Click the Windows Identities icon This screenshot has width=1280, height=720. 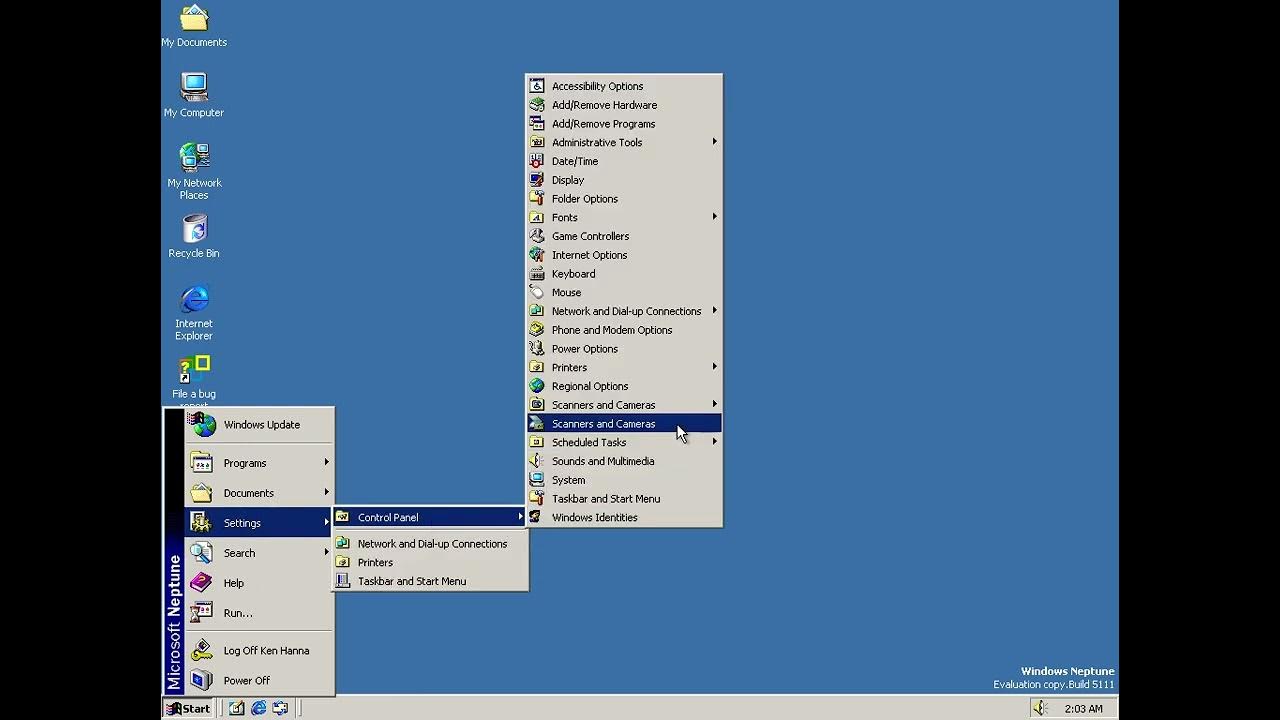coord(537,518)
